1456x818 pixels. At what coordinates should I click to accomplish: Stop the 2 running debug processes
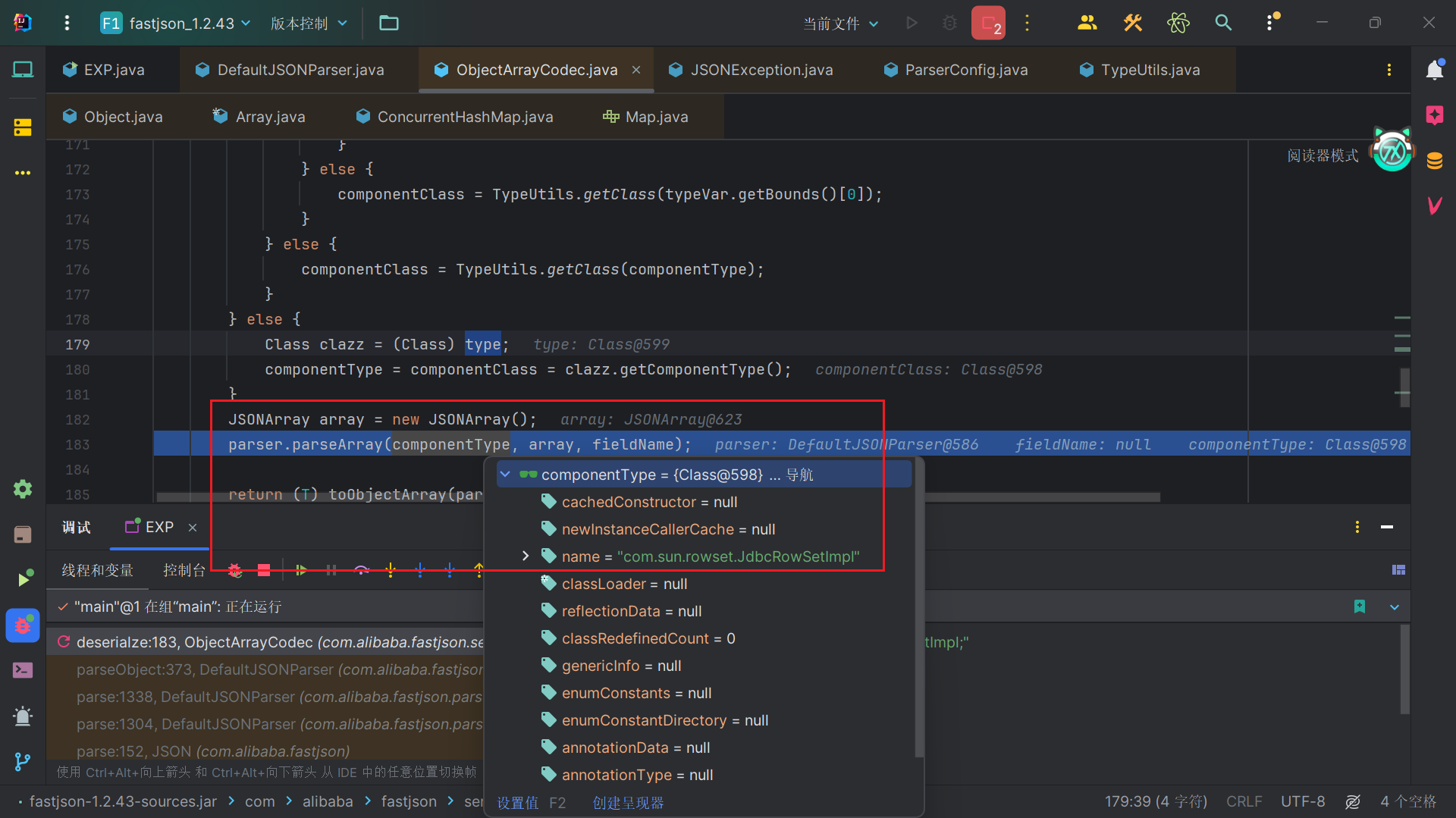coord(988,23)
